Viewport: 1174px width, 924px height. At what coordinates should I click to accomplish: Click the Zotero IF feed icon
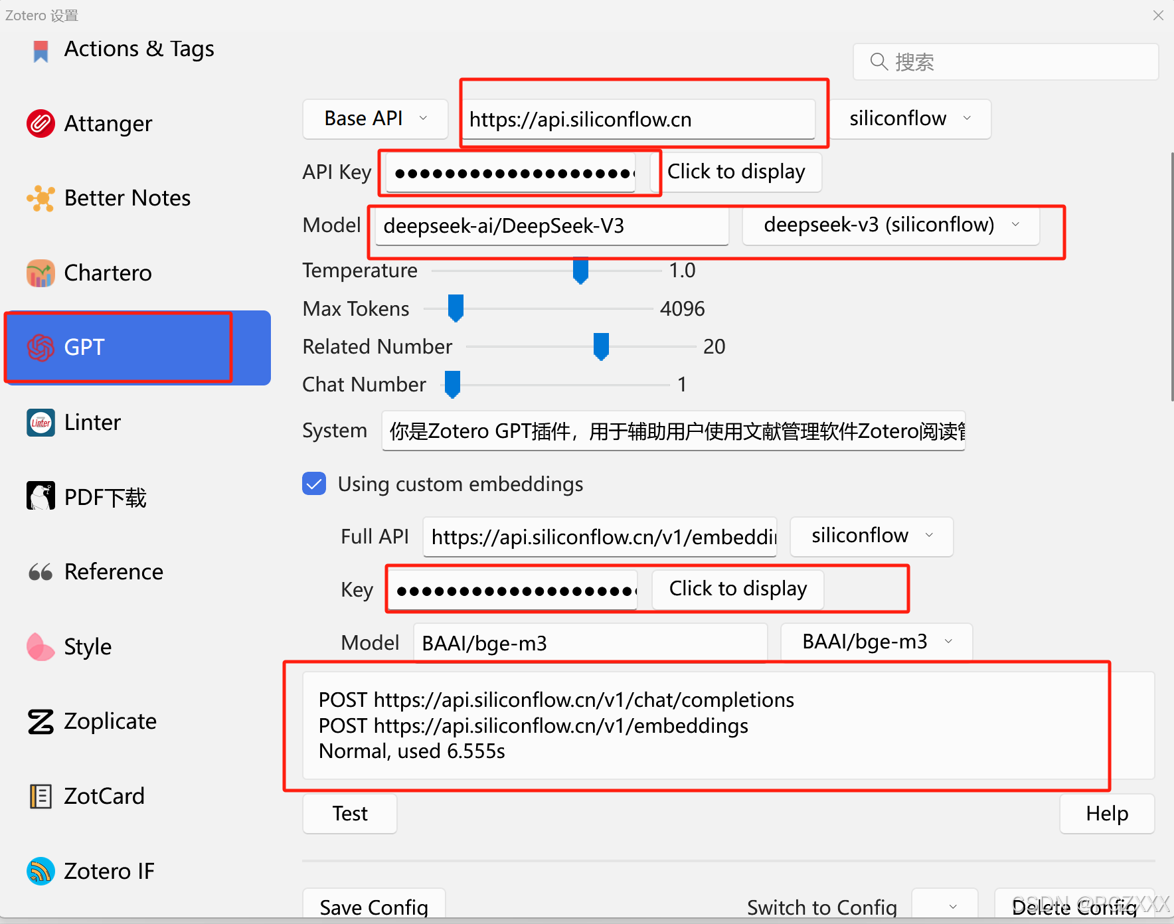40,871
